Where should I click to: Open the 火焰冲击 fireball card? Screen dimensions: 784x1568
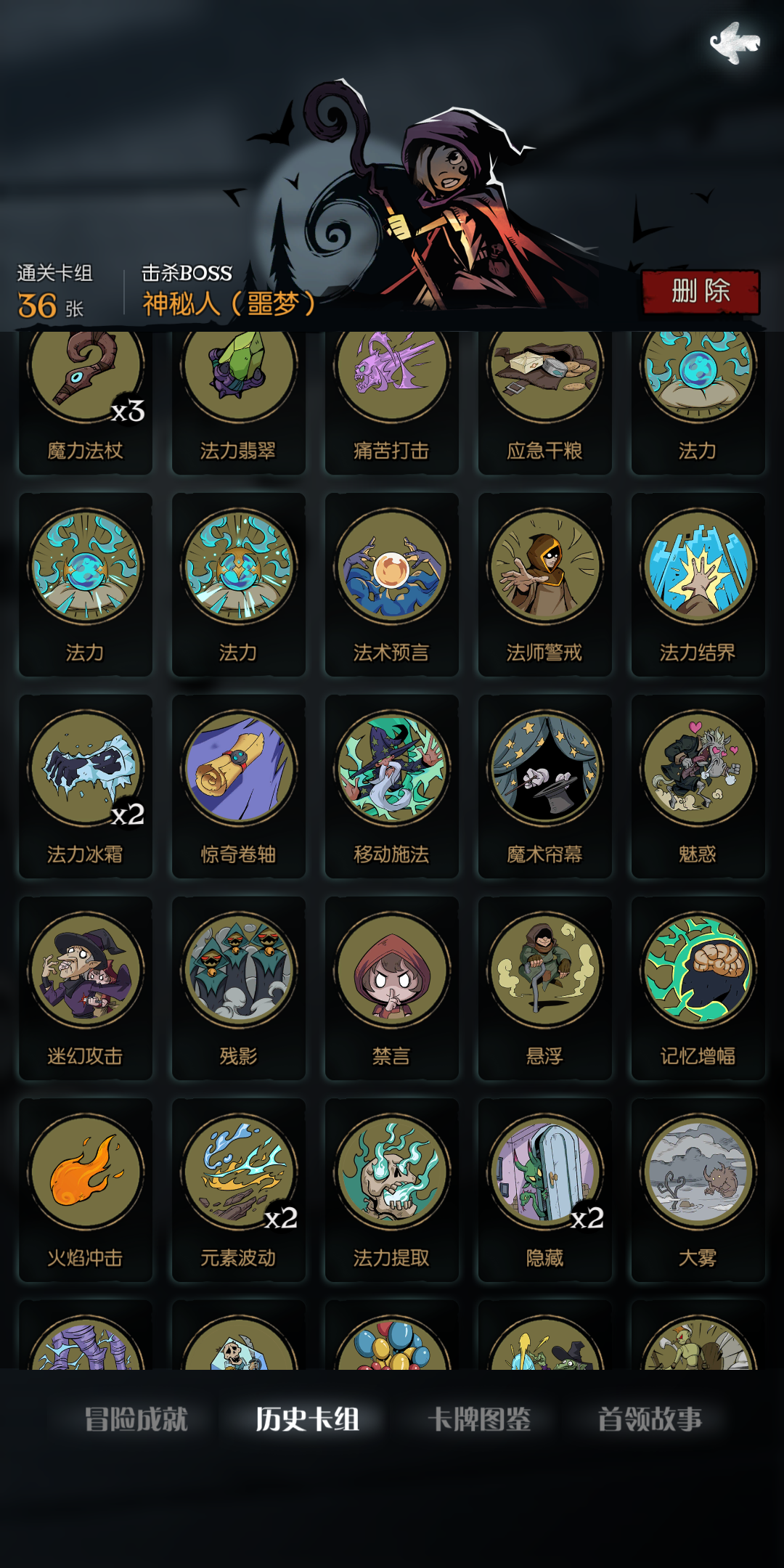pyautogui.click(x=86, y=1190)
